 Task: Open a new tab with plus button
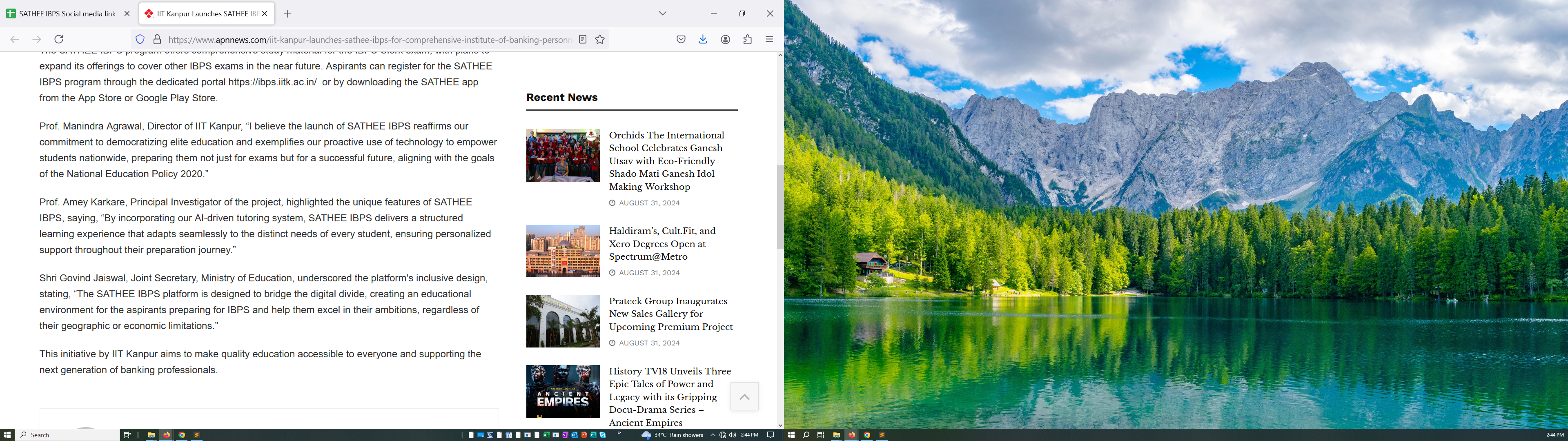click(288, 14)
